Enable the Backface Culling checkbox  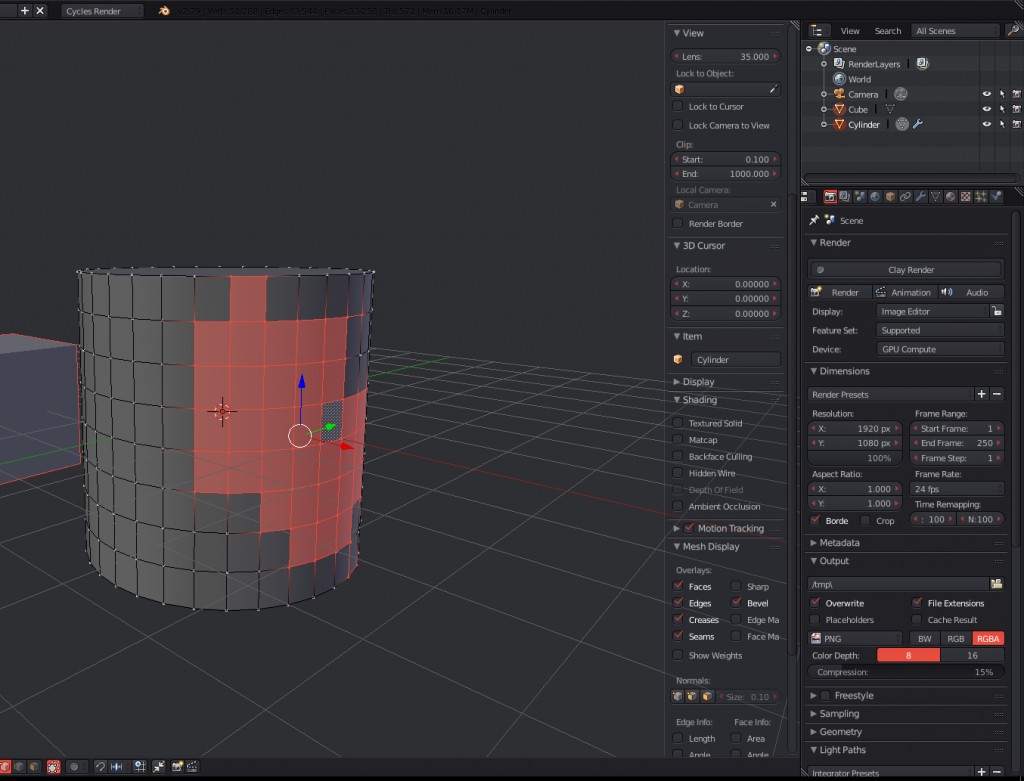click(679, 456)
